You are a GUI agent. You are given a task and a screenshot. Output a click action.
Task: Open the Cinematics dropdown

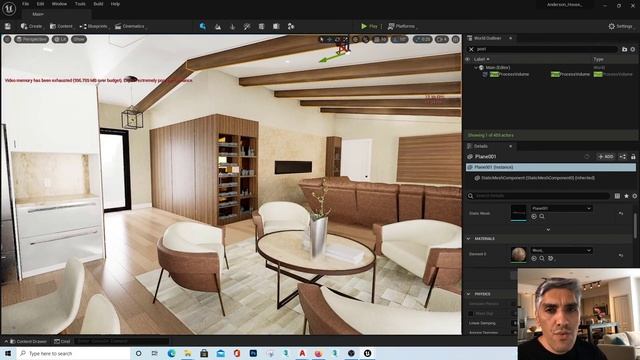(130, 26)
